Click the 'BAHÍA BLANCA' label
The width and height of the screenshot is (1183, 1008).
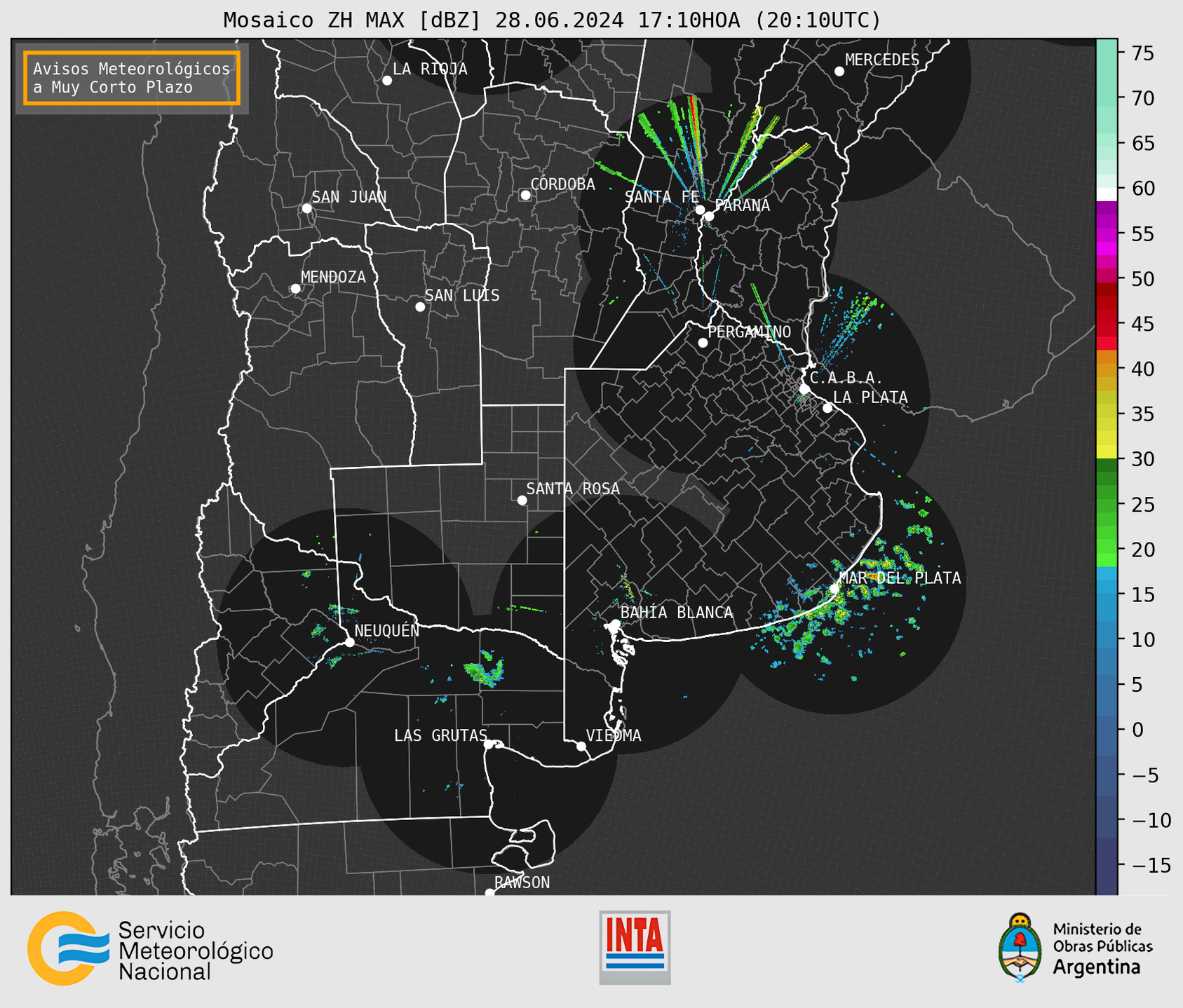pyautogui.click(x=677, y=613)
